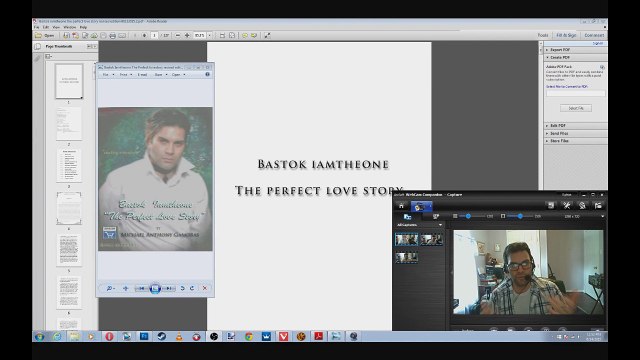Open the Open dropdown in photo viewer
The image size is (640, 360).
pos(178,75)
